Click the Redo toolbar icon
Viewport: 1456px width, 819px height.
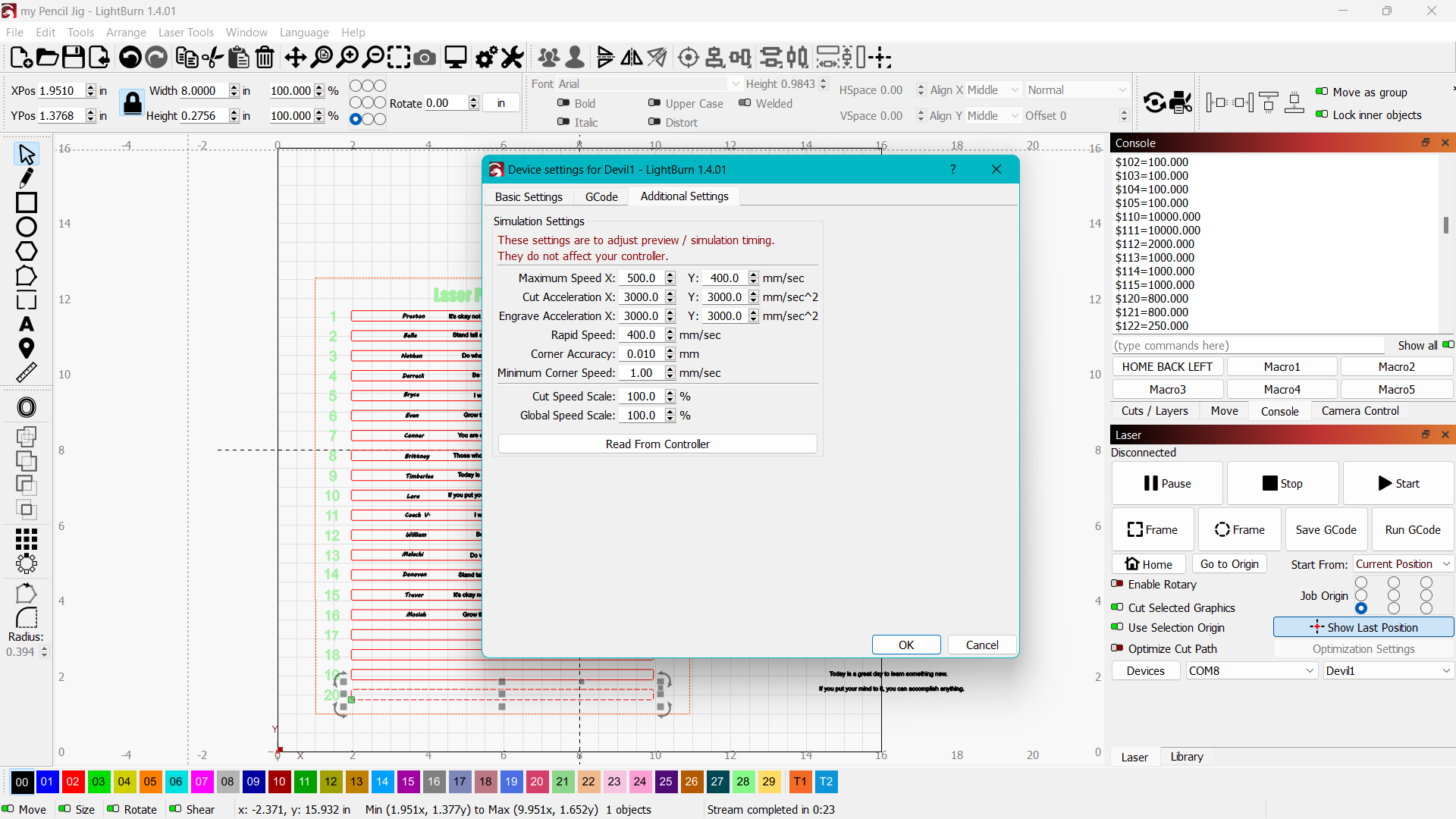coord(156,57)
